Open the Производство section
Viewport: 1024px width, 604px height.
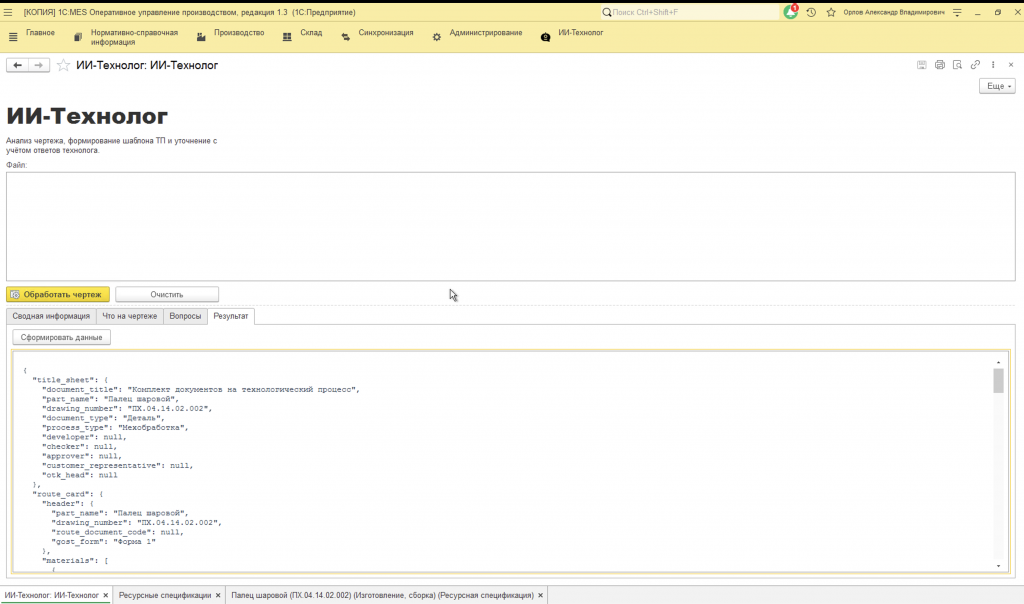239,33
